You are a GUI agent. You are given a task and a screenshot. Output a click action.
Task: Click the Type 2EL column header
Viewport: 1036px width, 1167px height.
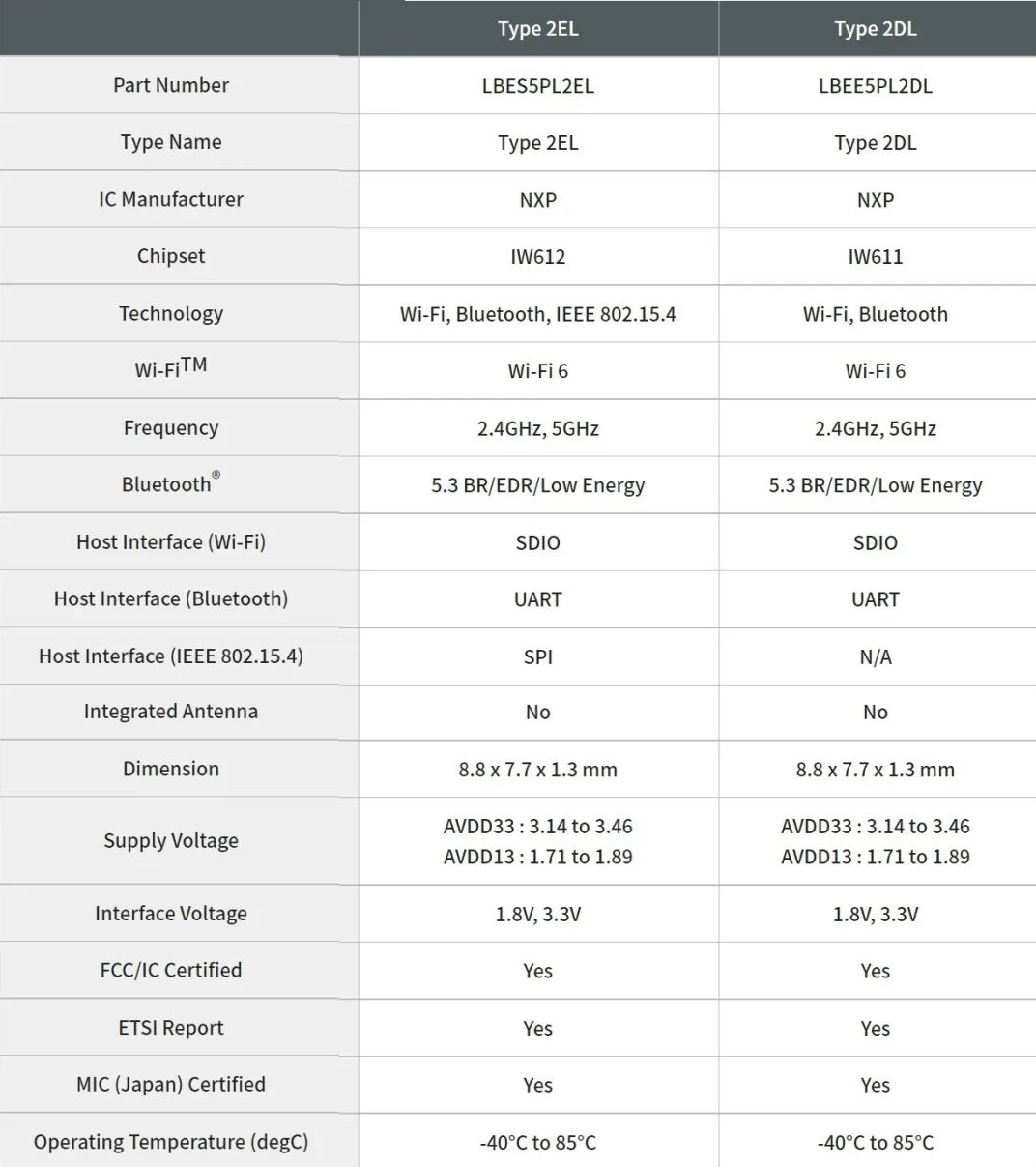click(x=538, y=29)
